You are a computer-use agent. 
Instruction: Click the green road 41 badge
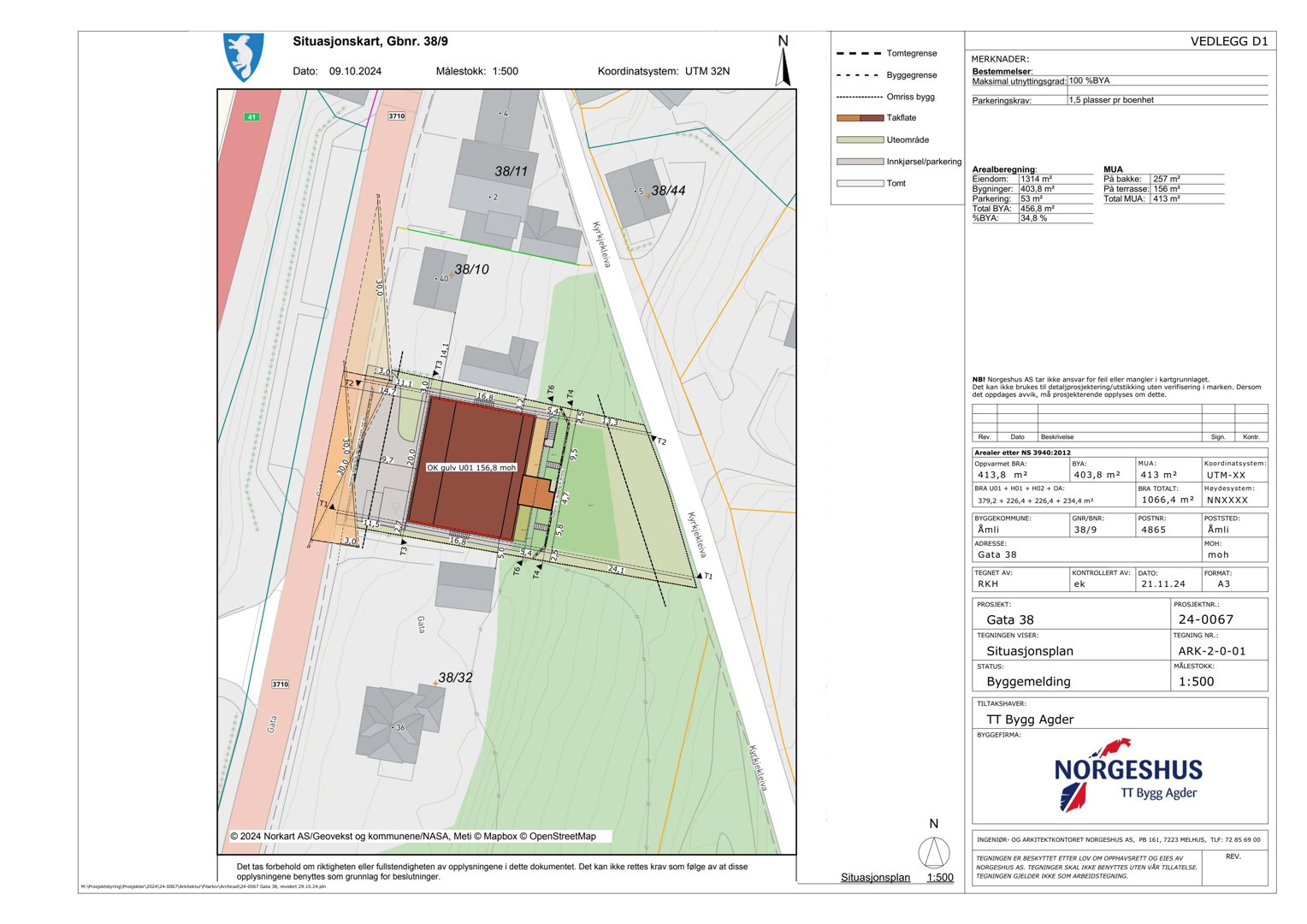point(251,116)
